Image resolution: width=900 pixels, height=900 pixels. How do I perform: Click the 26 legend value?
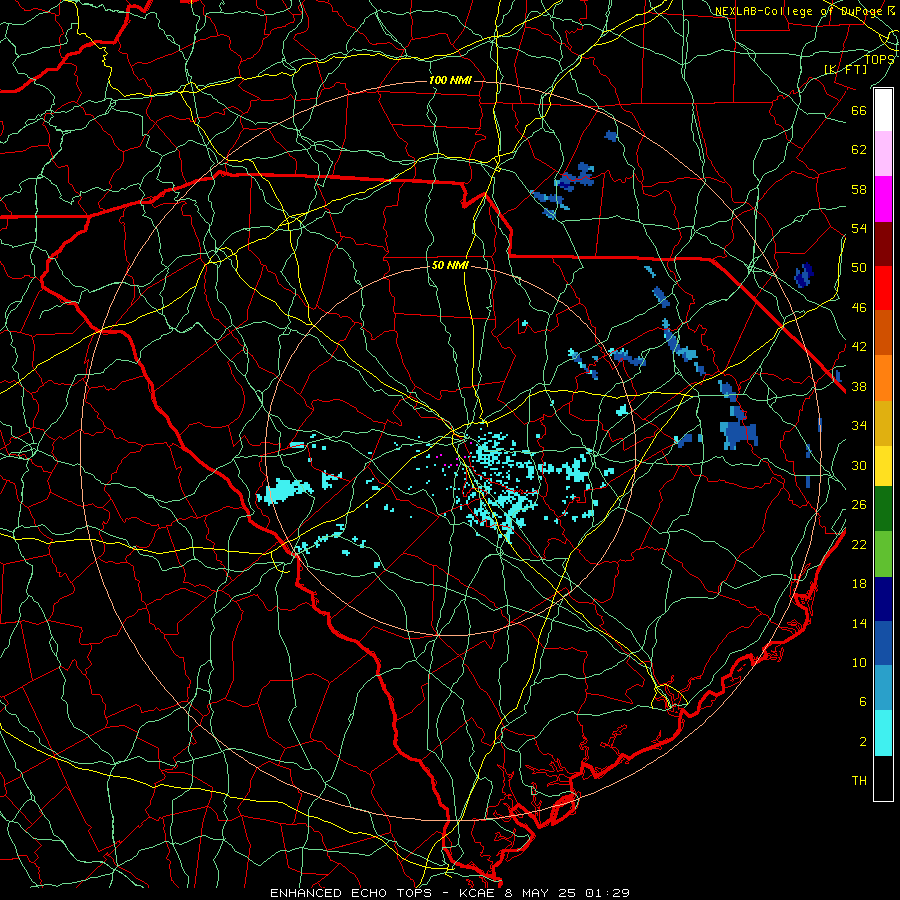pyautogui.click(x=859, y=505)
